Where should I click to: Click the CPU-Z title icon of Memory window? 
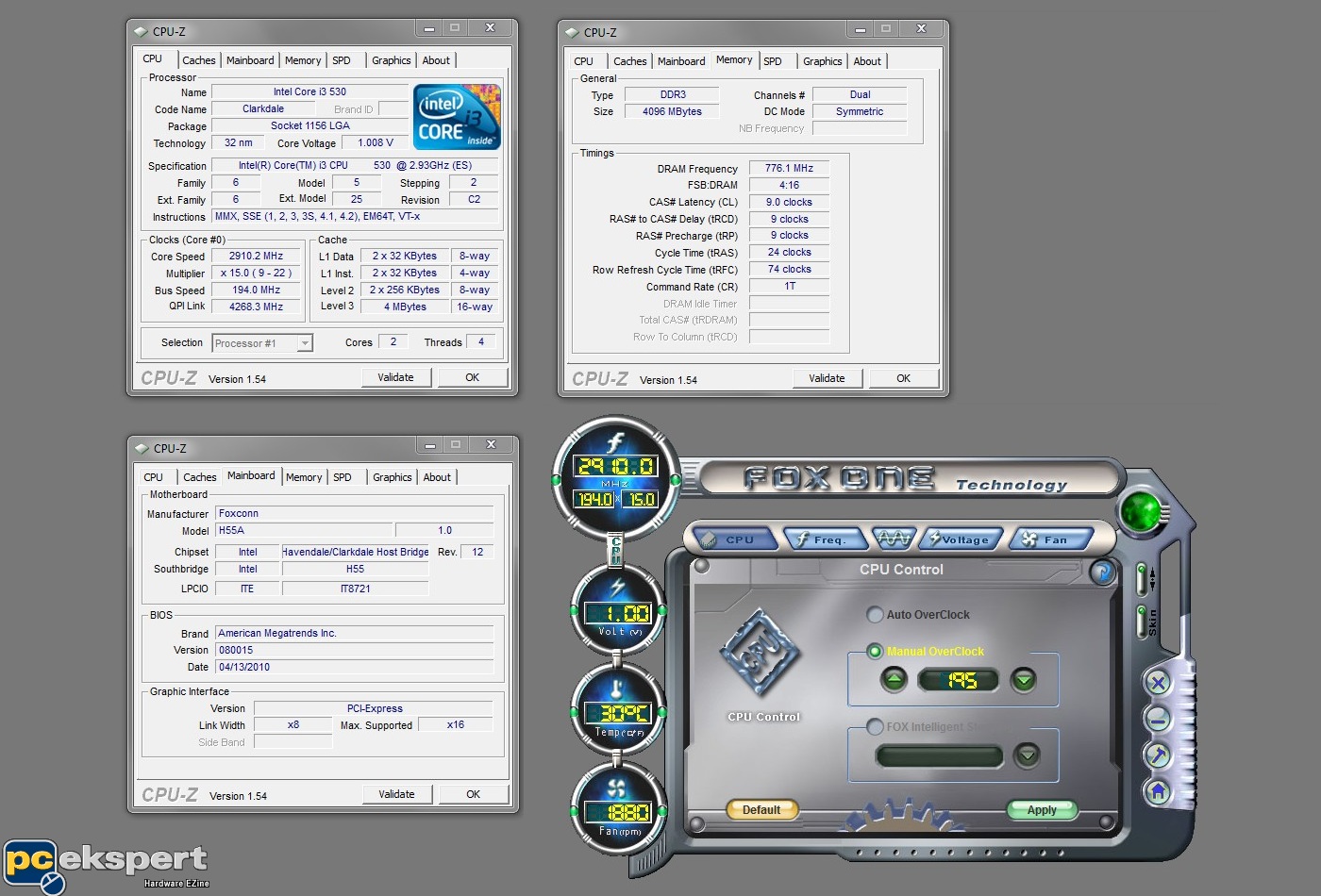(x=572, y=33)
